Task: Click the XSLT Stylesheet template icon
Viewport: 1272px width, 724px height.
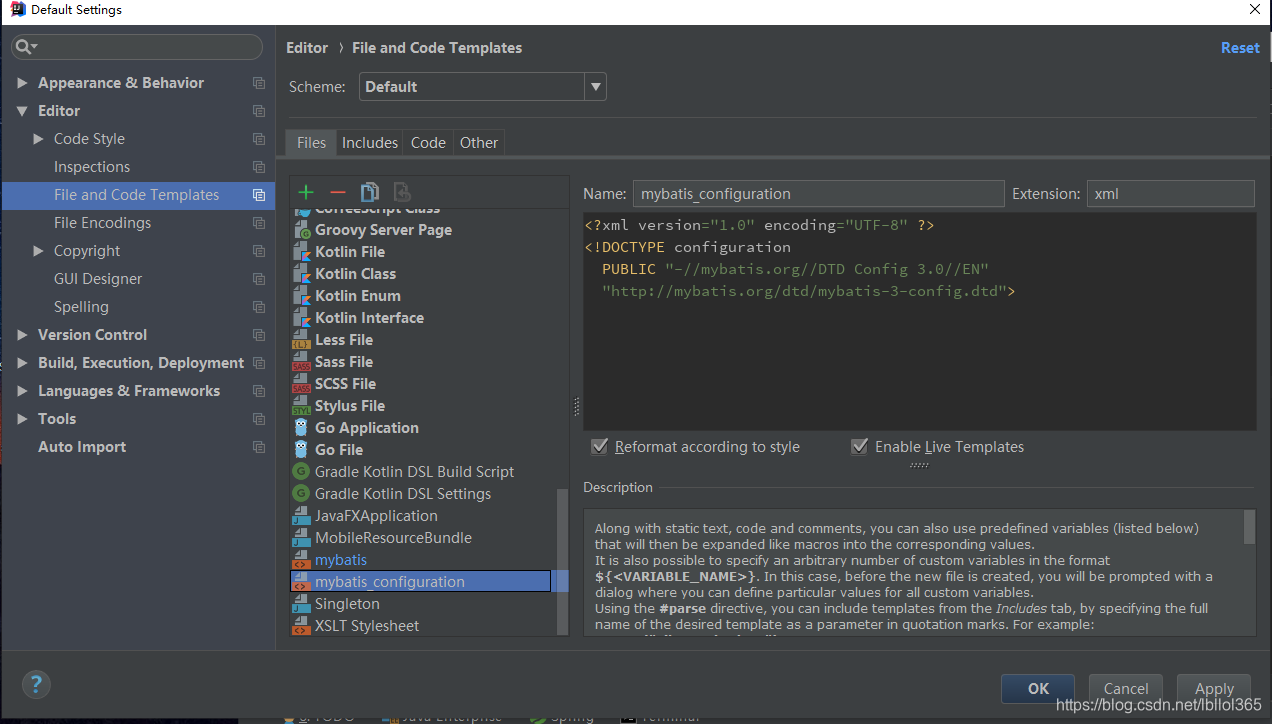Action: coord(301,626)
